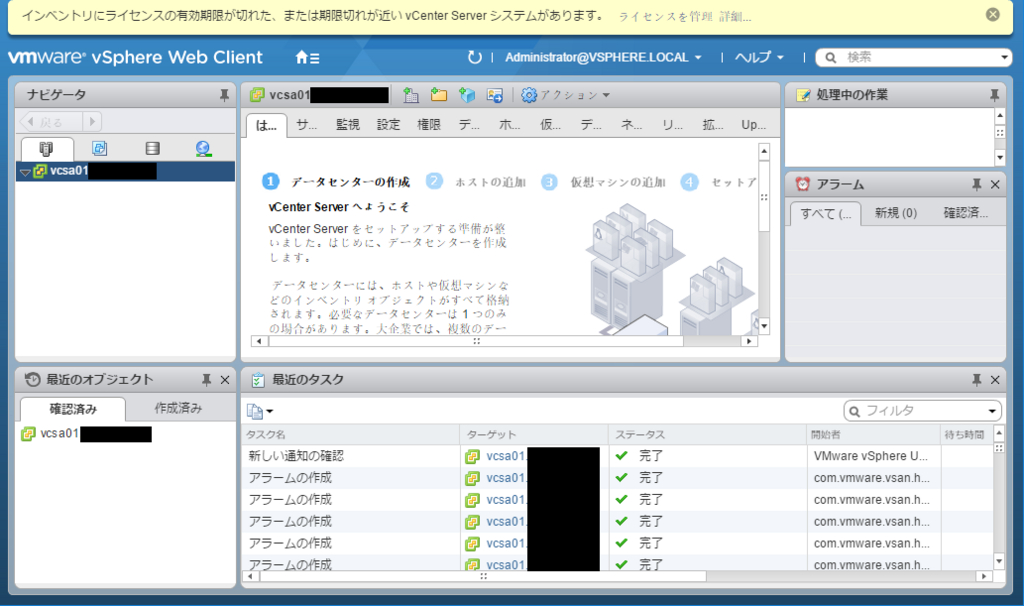Switch to Storage inventory view
This screenshot has width=1024, height=606.
point(152,149)
